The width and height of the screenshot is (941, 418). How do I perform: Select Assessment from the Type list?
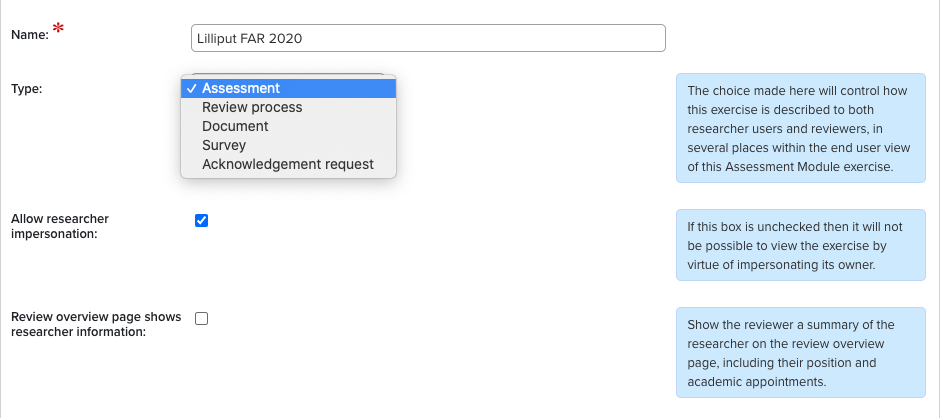pyautogui.click(x=240, y=88)
